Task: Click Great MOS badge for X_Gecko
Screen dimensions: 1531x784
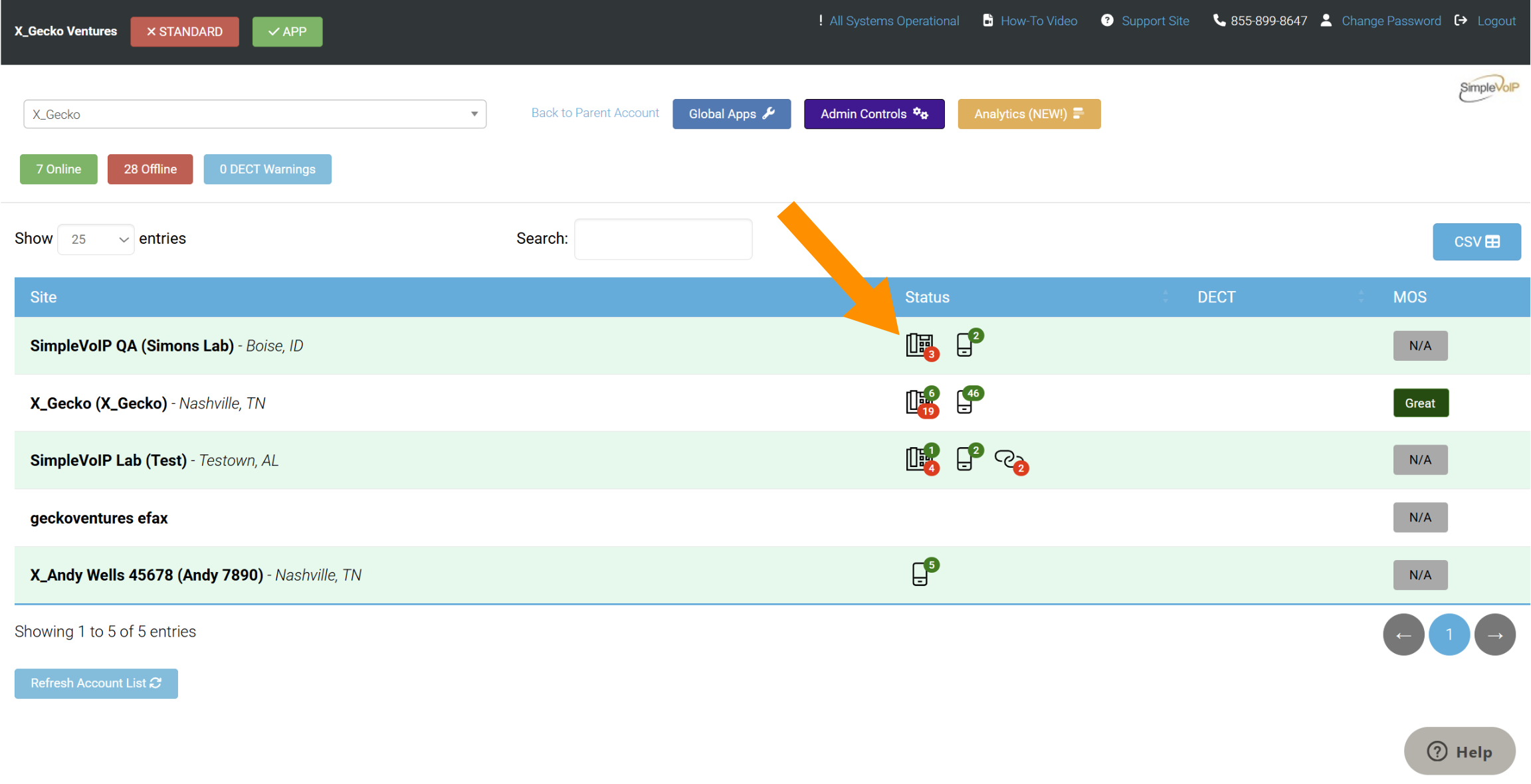Action: (1421, 403)
